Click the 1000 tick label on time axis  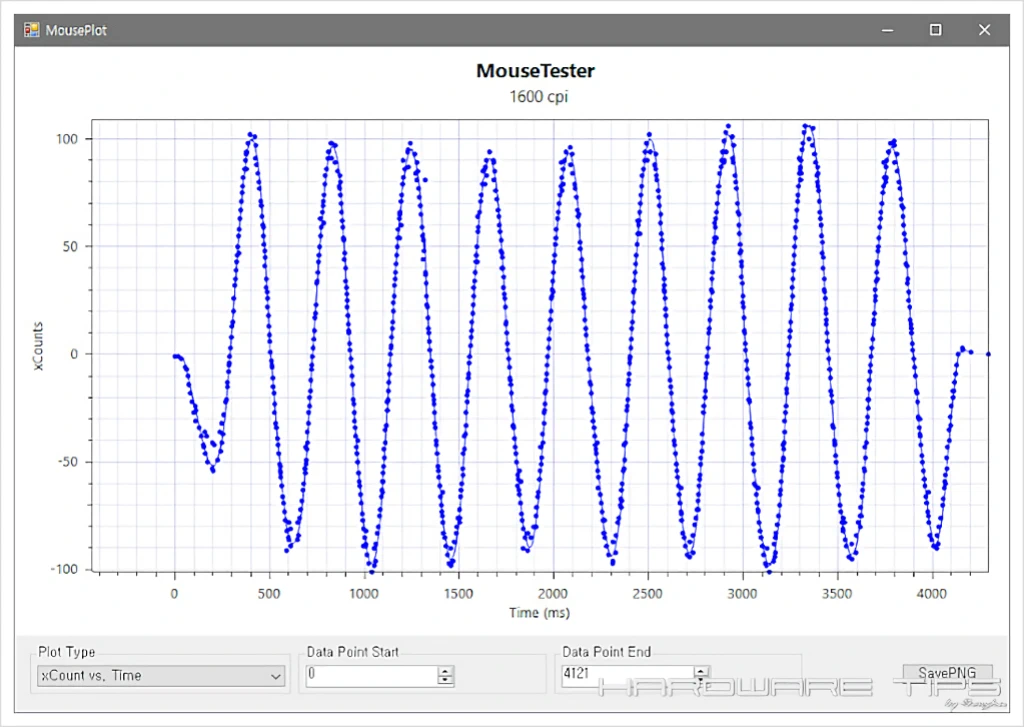pyautogui.click(x=364, y=594)
